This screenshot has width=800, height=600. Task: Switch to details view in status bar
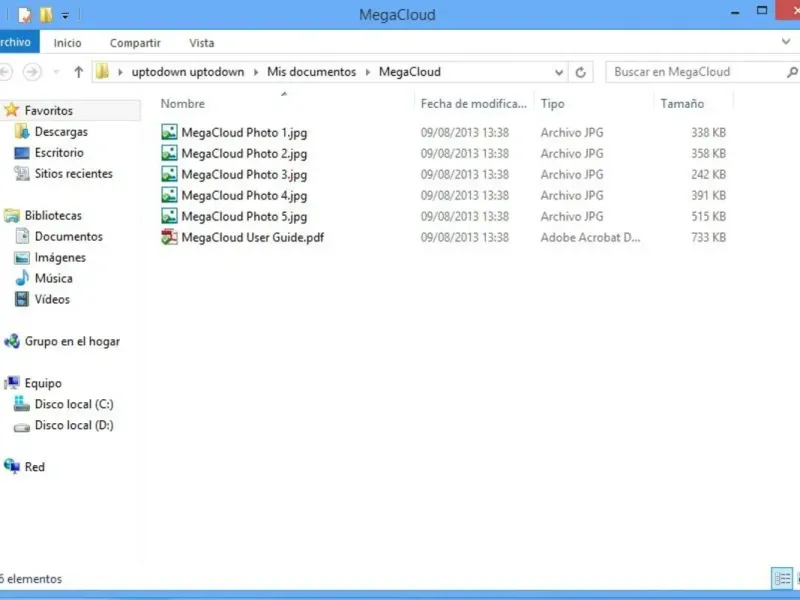tap(782, 579)
